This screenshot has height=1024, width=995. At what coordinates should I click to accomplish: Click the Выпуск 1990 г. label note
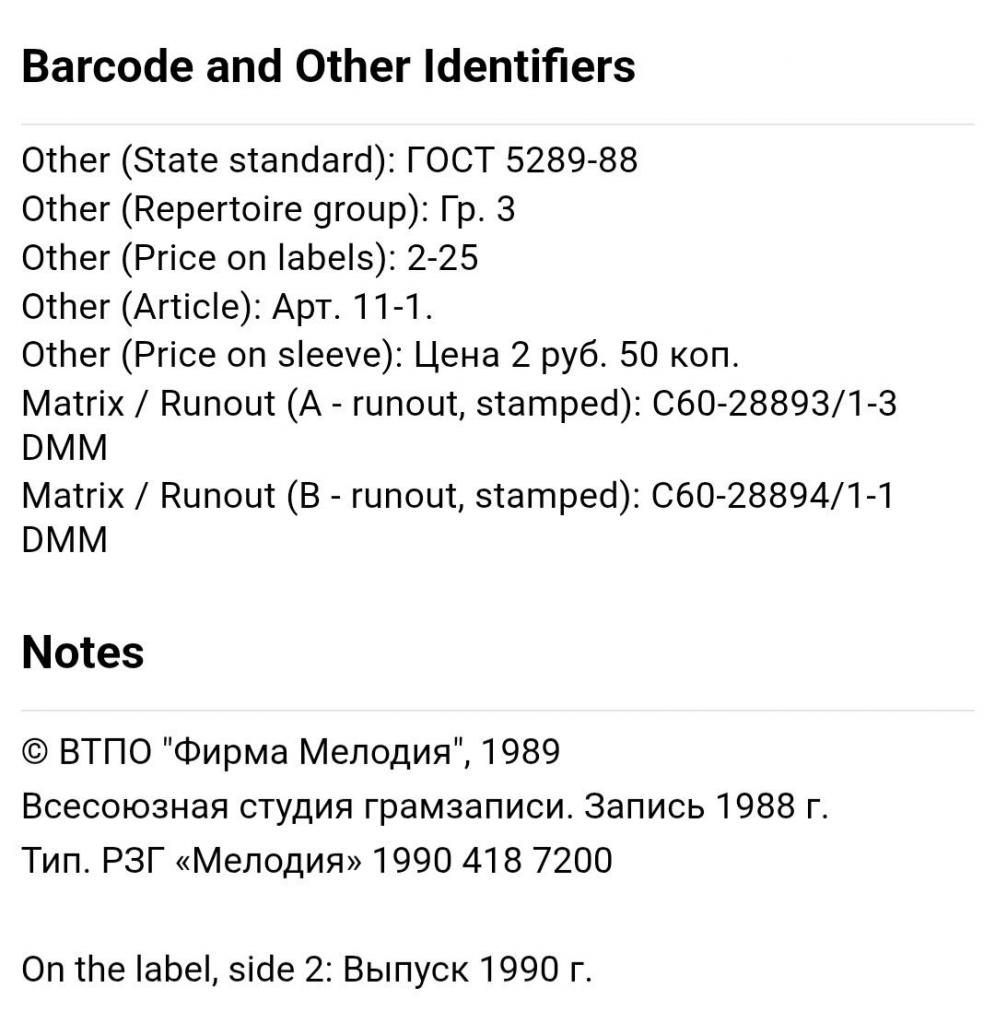click(x=468, y=969)
